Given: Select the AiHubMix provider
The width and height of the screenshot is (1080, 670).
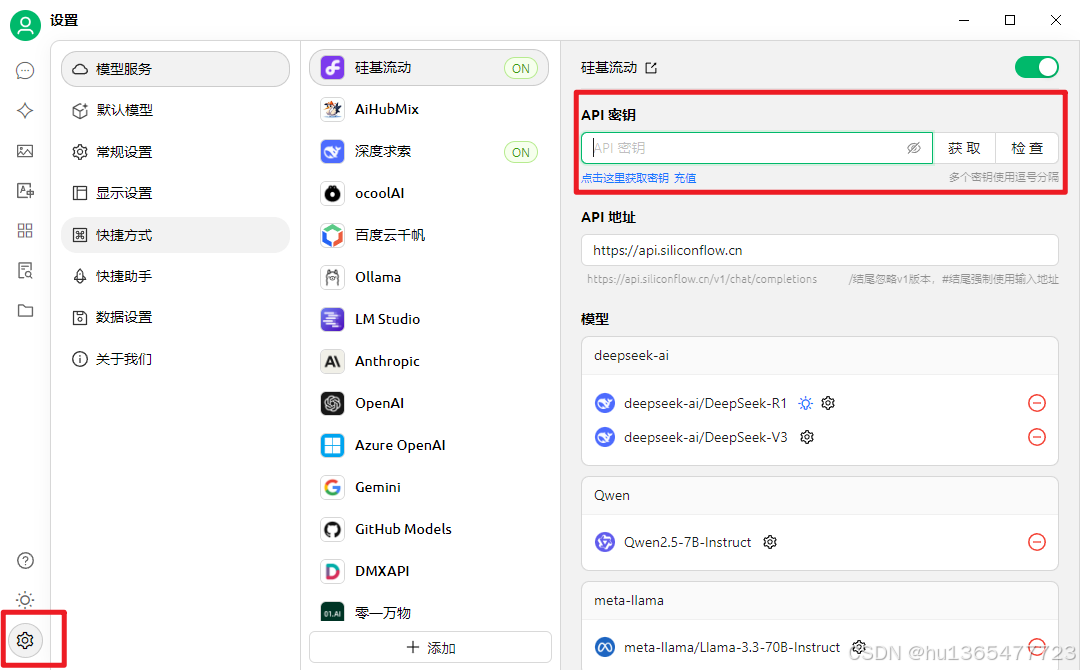Looking at the screenshot, I should pos(429,109).
